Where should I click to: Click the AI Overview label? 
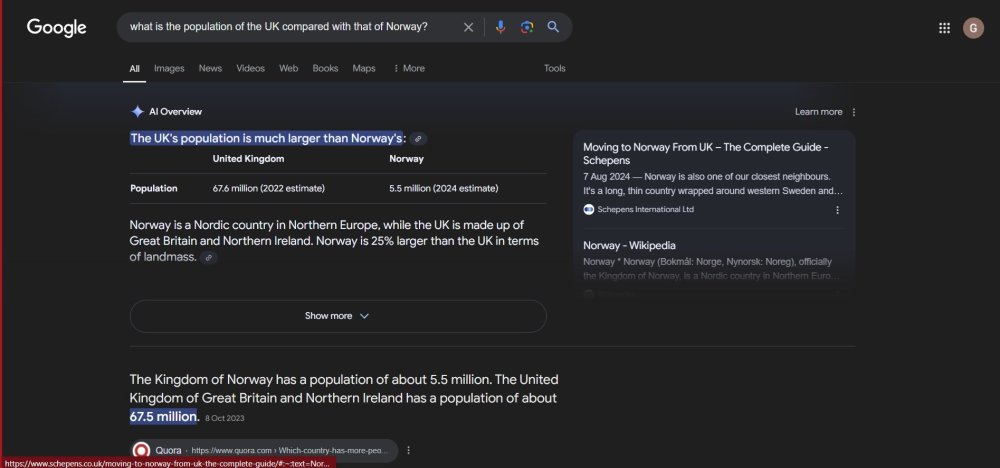point(175,112)
